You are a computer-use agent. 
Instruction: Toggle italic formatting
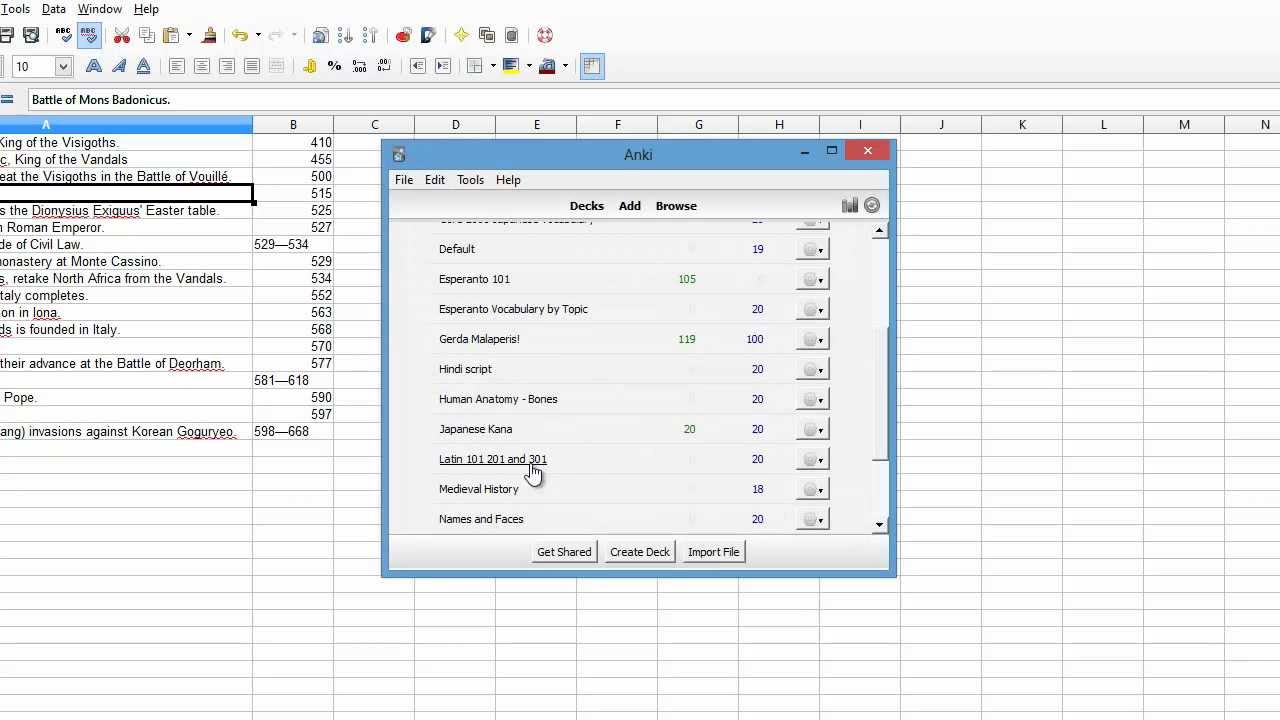pyautogui.click(x=119, y=66)
